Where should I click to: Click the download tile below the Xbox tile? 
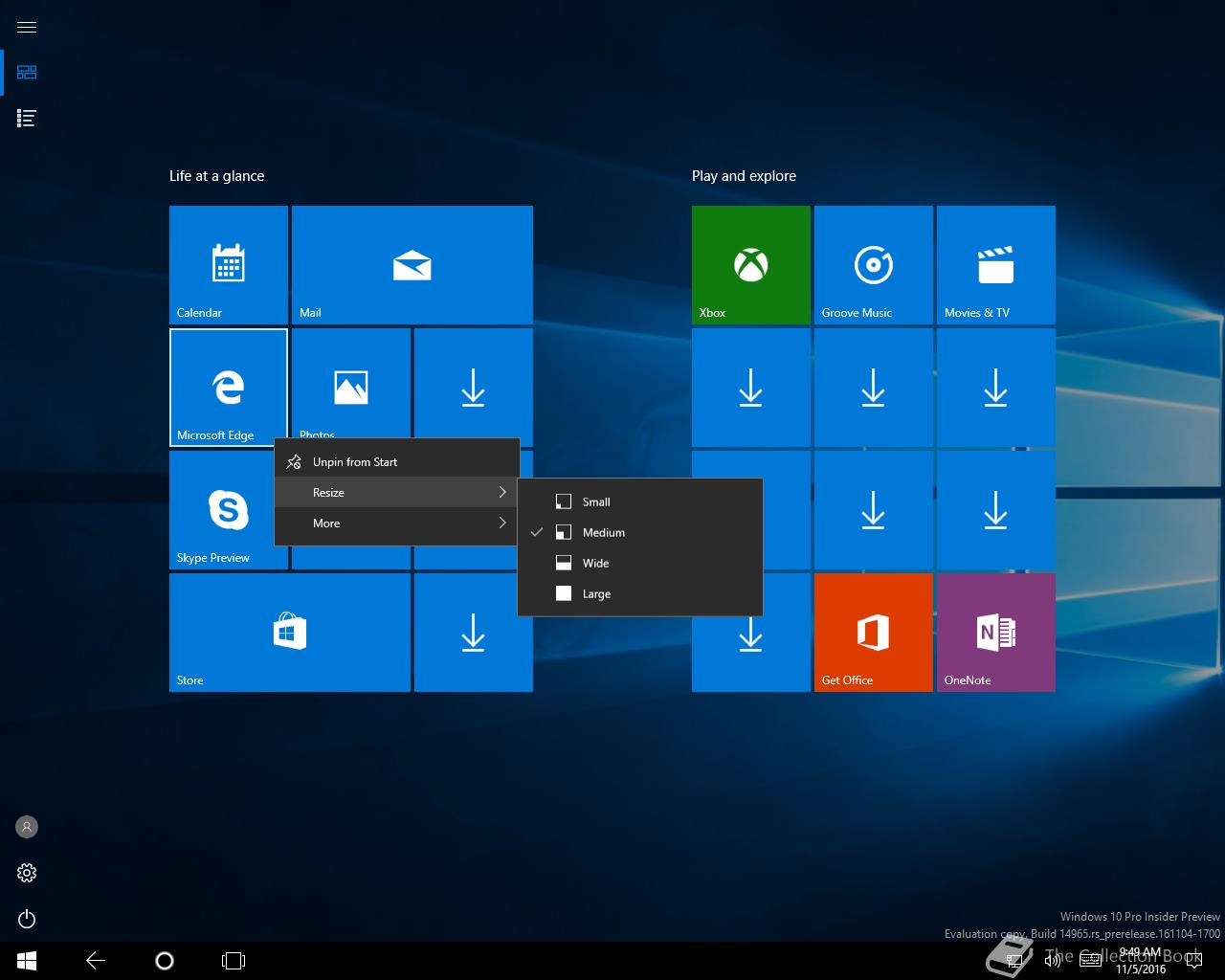751,388
